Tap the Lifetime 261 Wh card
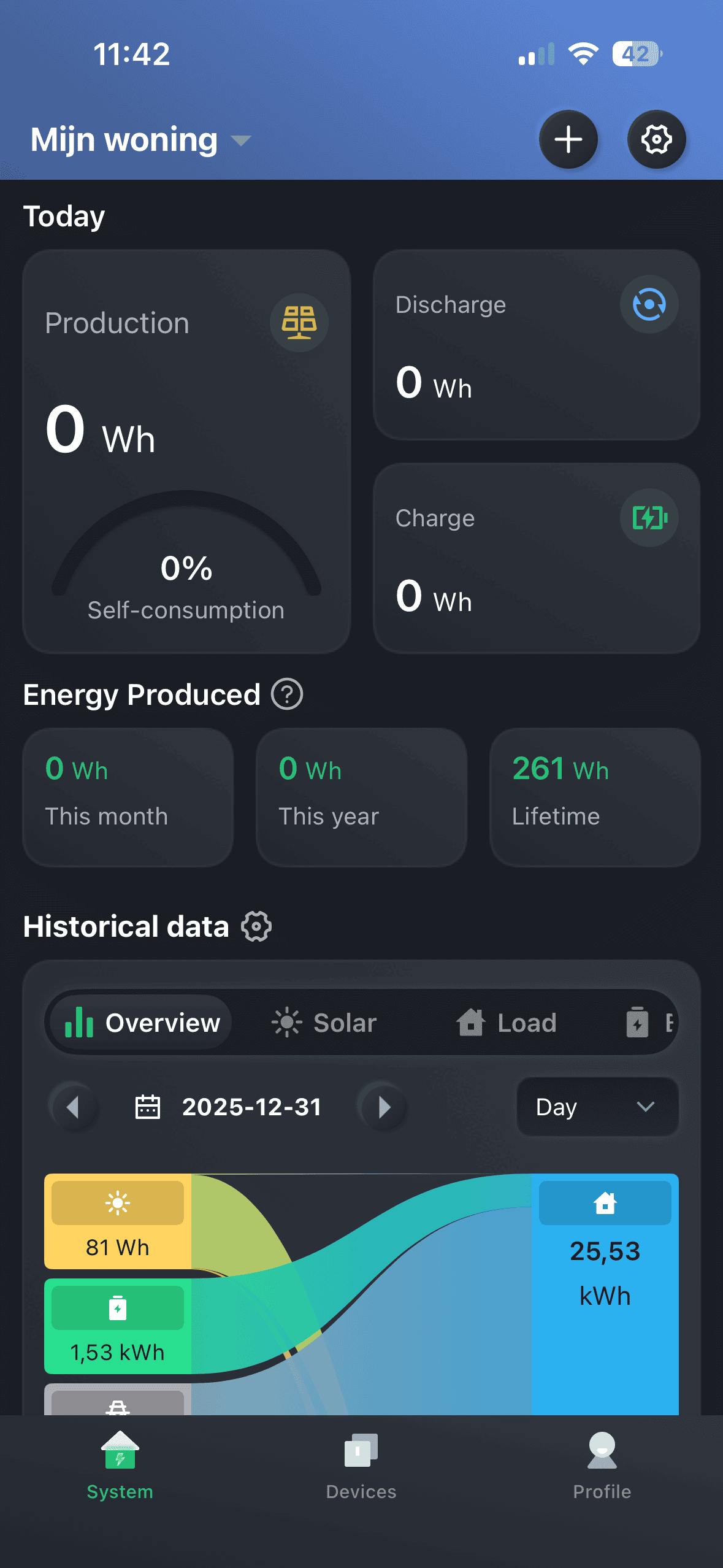The height and width of the screenshot is (1568, 723). 594,797
